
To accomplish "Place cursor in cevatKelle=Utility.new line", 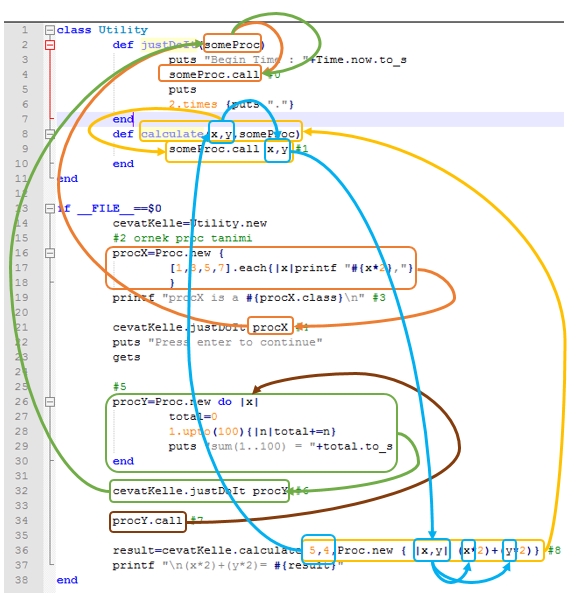I will [190, 223].
